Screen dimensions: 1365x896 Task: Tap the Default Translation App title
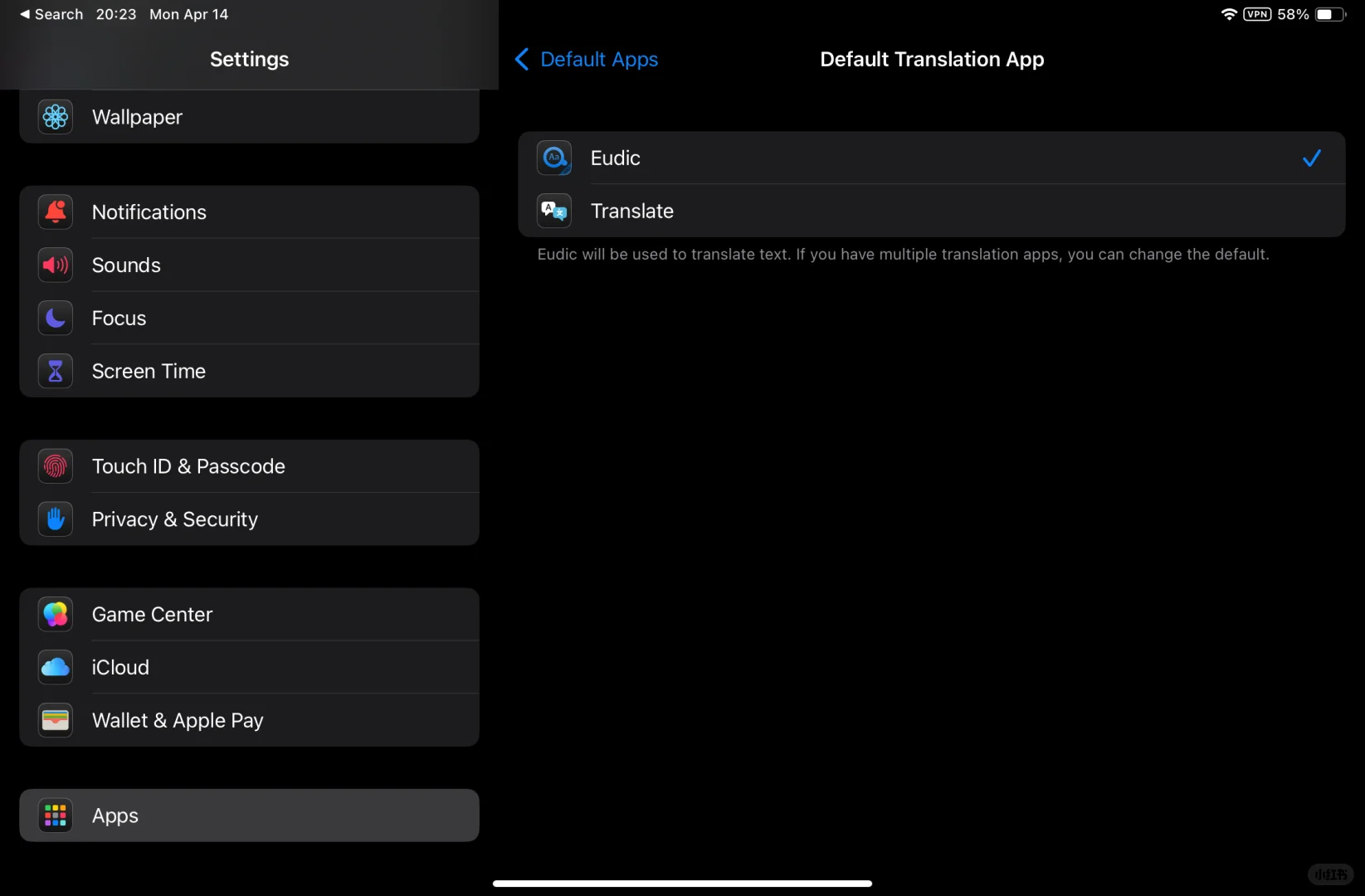932,59
